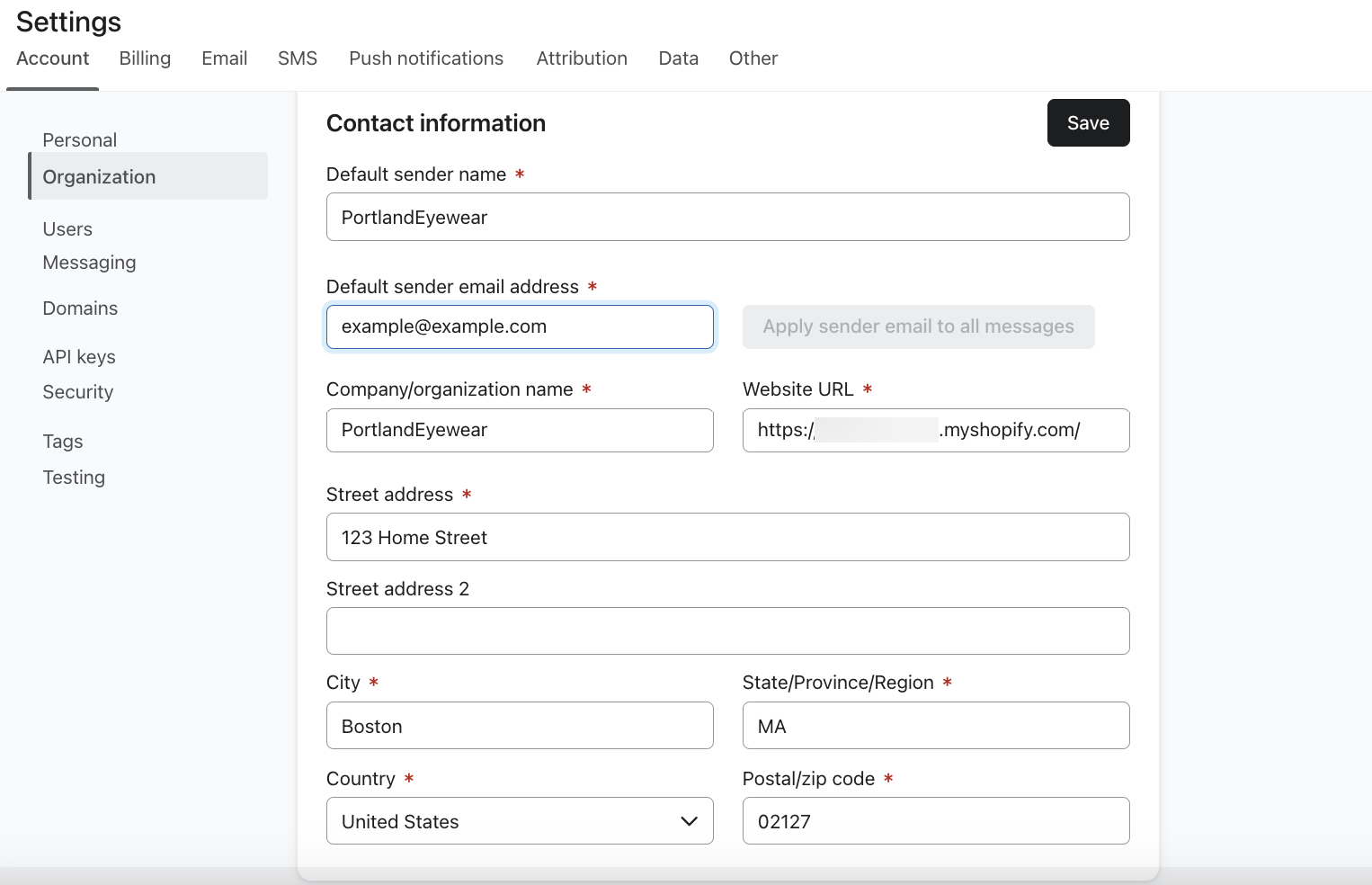Open the Messaging settings
1372x885 pixels.
click(89, 263)
